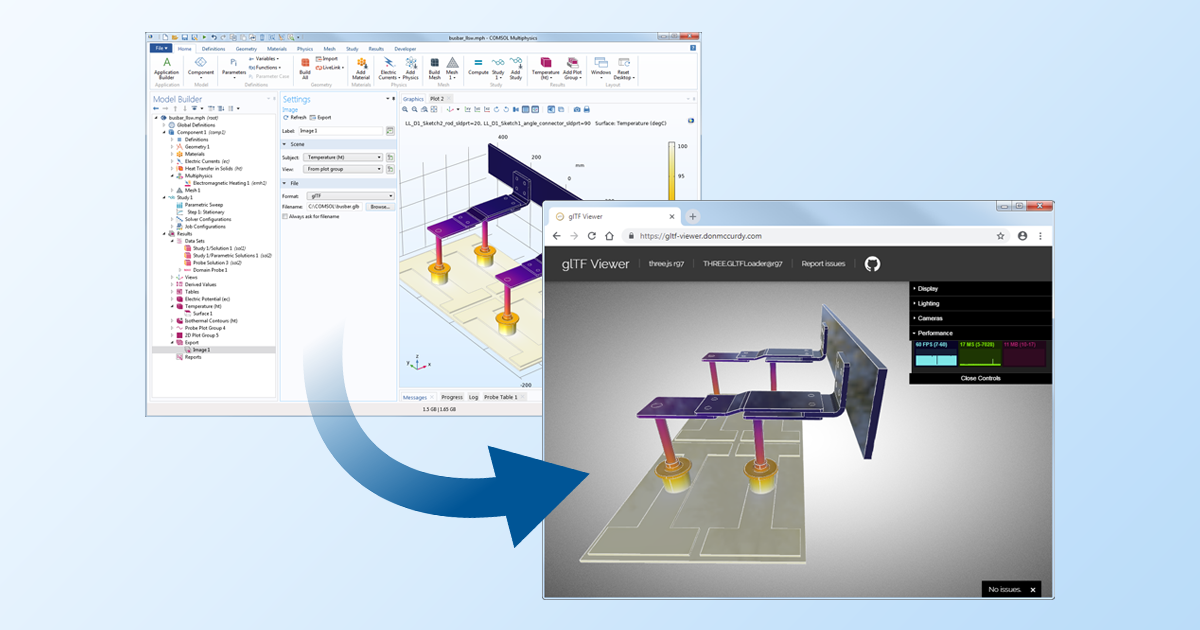Click the Filename field with busbar.glb path
This screenshot has width=1200, height=630.
click(335, 206)
